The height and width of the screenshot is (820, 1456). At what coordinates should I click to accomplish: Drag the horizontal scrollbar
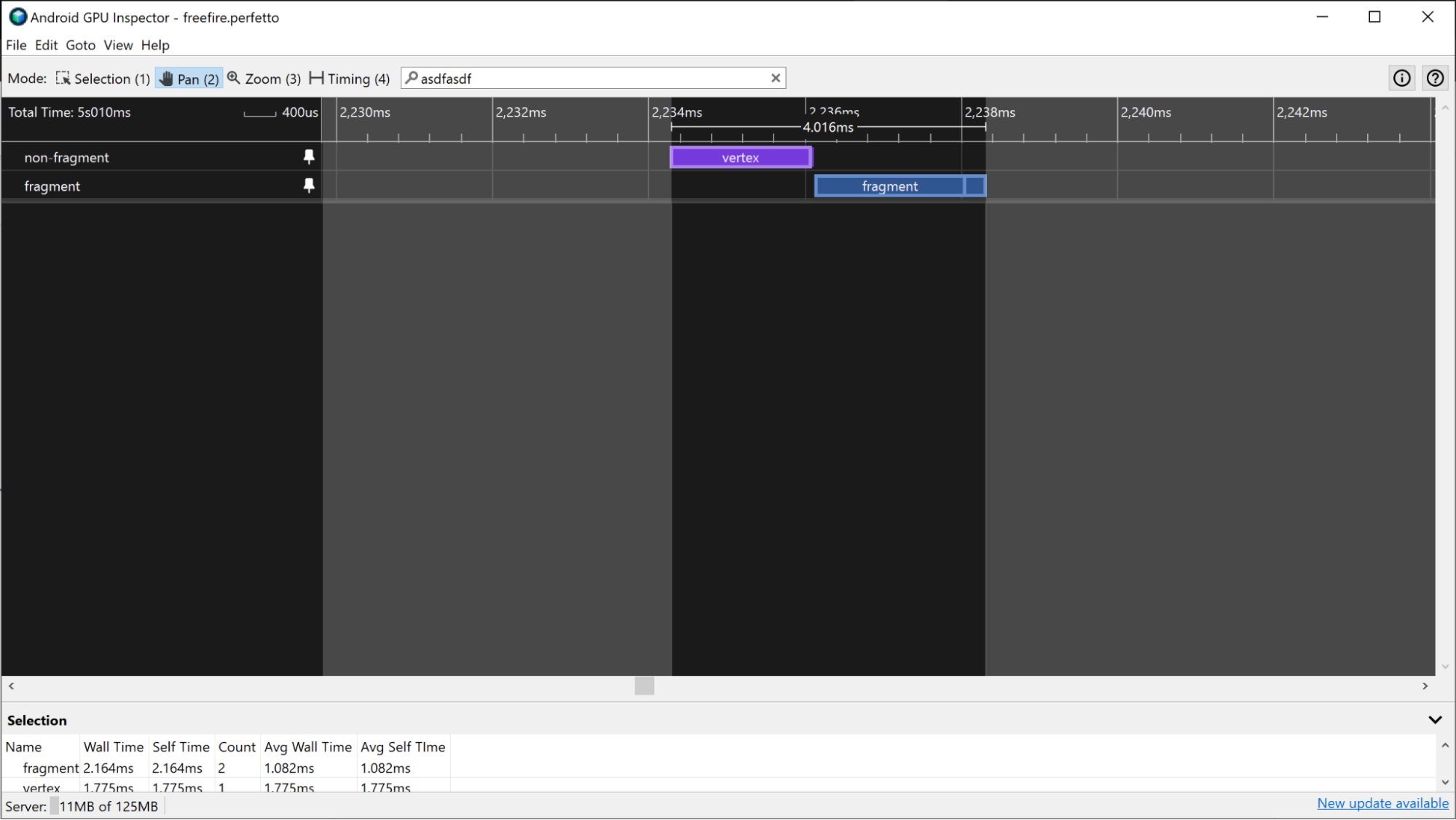coord(644,686)
